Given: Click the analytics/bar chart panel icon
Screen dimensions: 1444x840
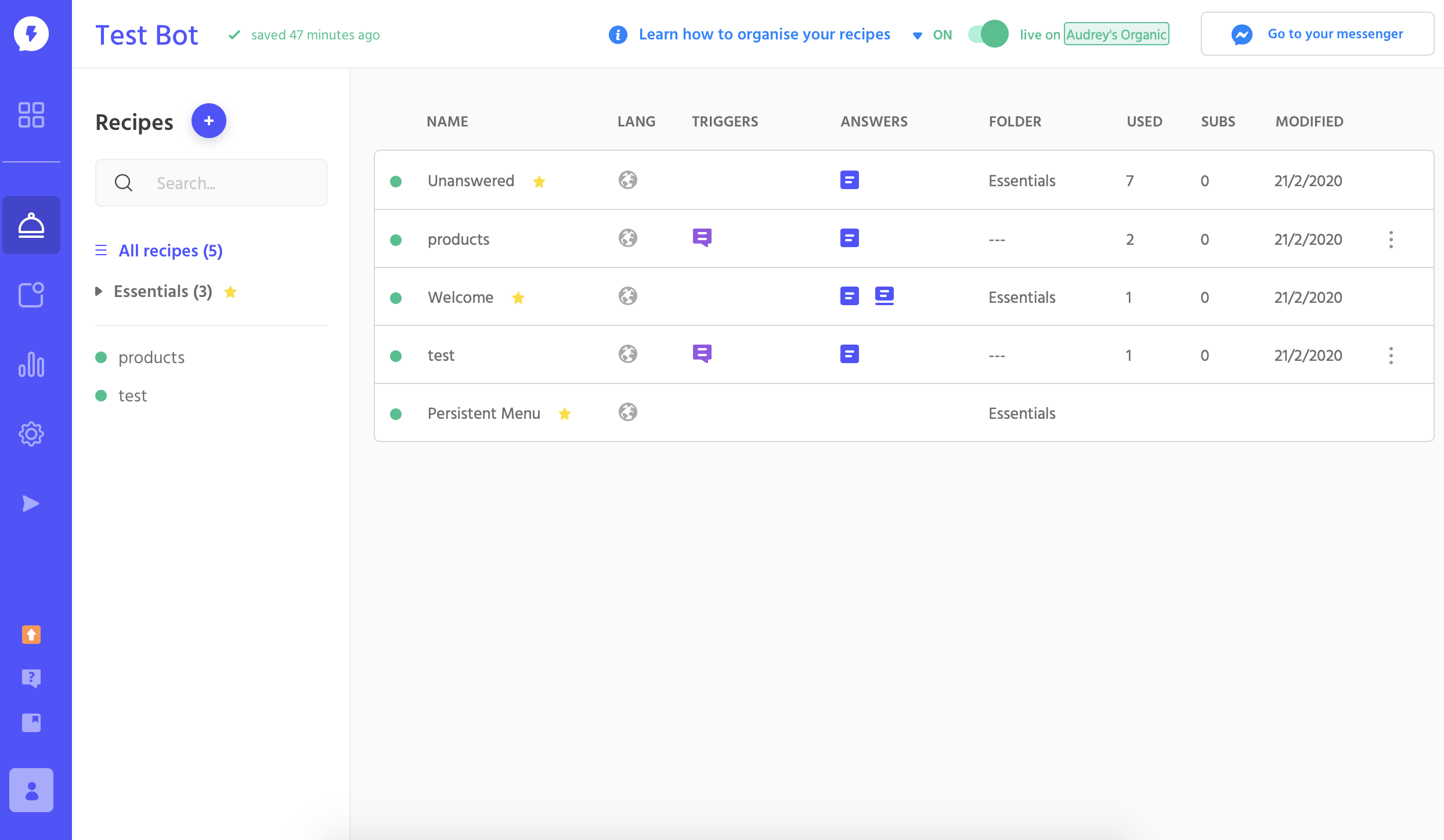Looking at the screenshot, I should (x=31, y=364).
